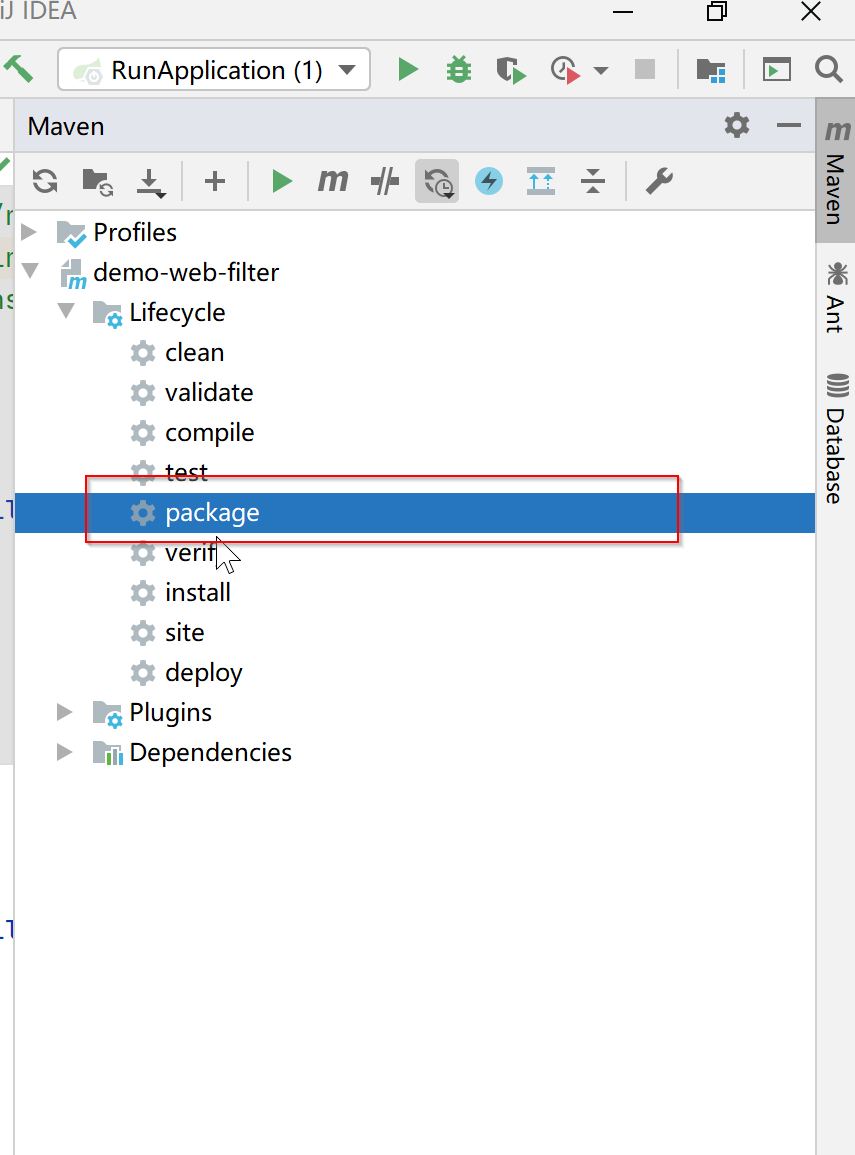Execute Maven goal m icon

[333, 180]
